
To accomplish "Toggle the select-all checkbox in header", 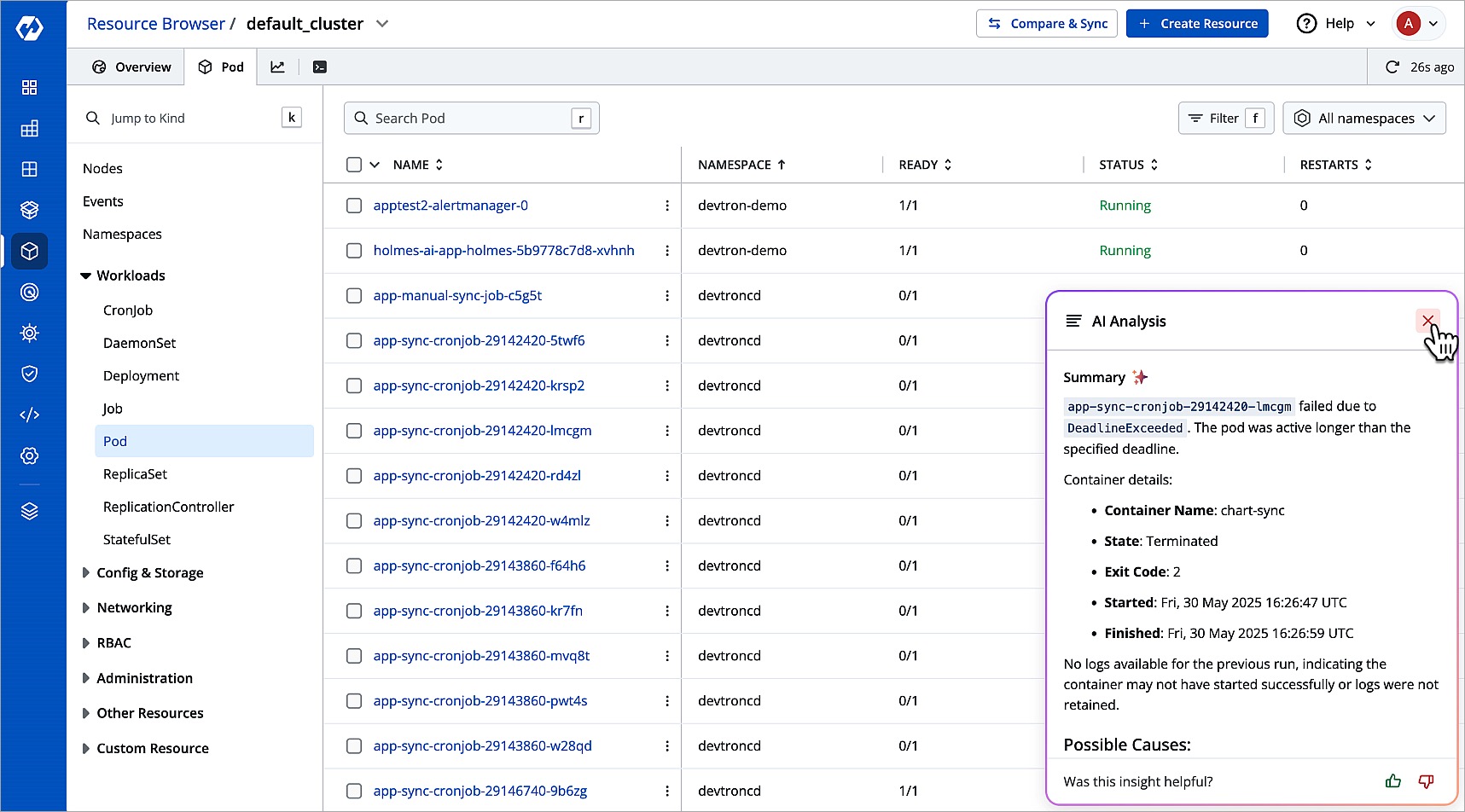I will (354, 165).
